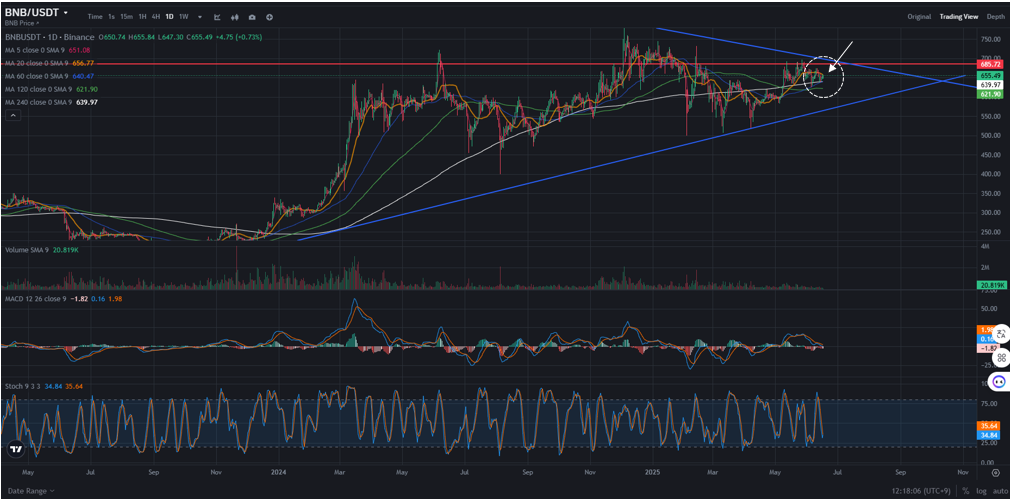Click the 2025 label on time axis

tap(653, 473)
